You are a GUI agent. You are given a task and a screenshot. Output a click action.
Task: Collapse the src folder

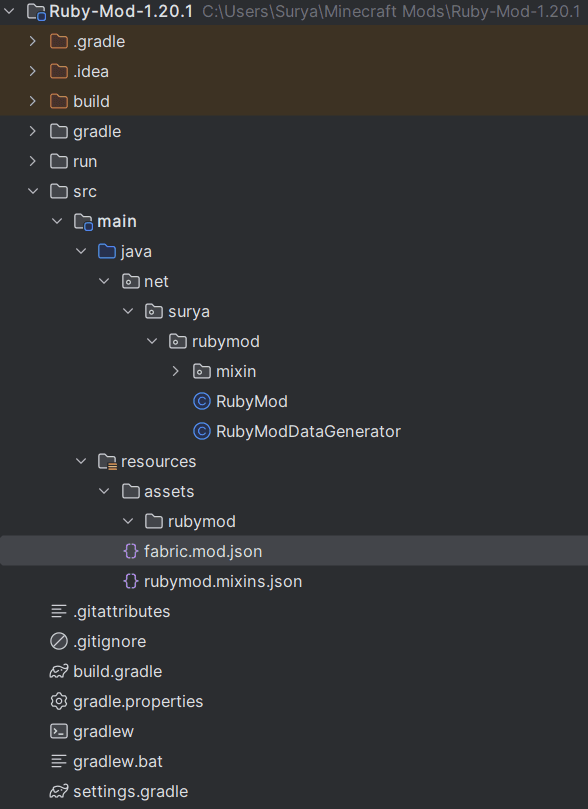pos(33,191)
